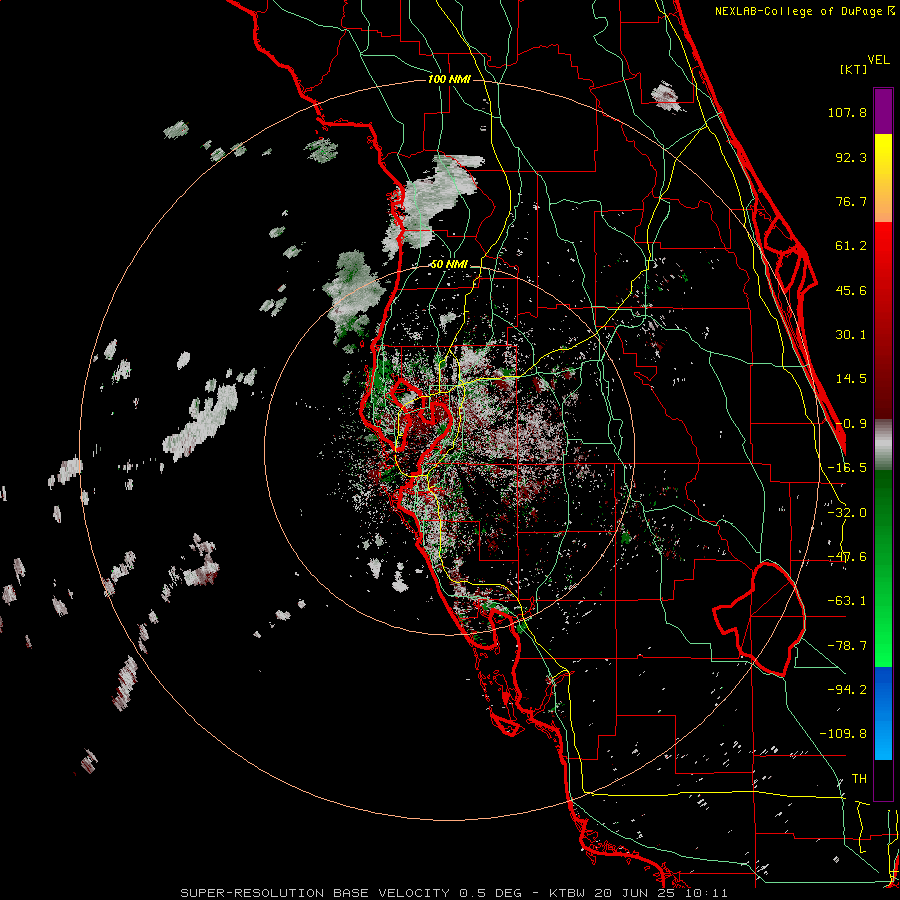Click the 107.8 legend value

click(847, 112)
